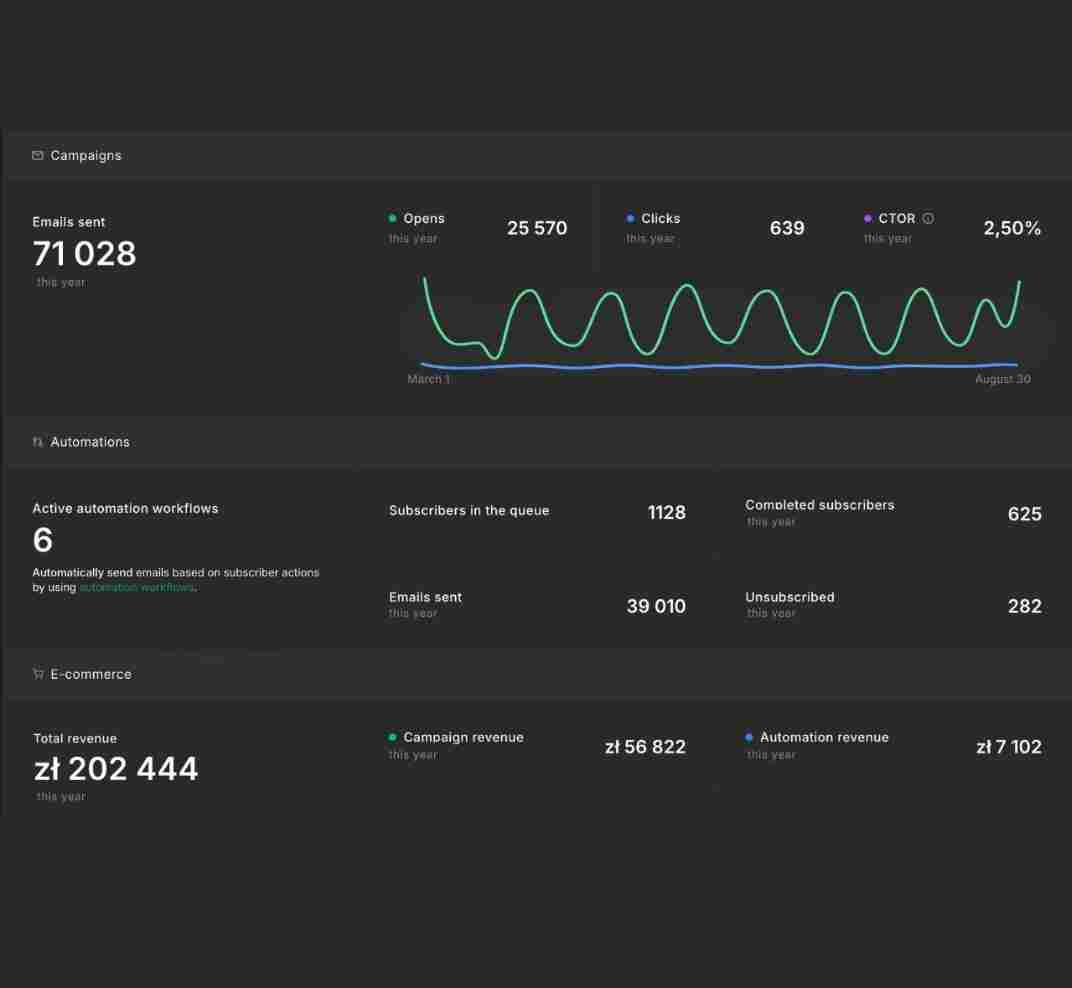Screen dimensions: 1072x988
Task: Open the automation workflows link
Action: click(x=137, y=587)
